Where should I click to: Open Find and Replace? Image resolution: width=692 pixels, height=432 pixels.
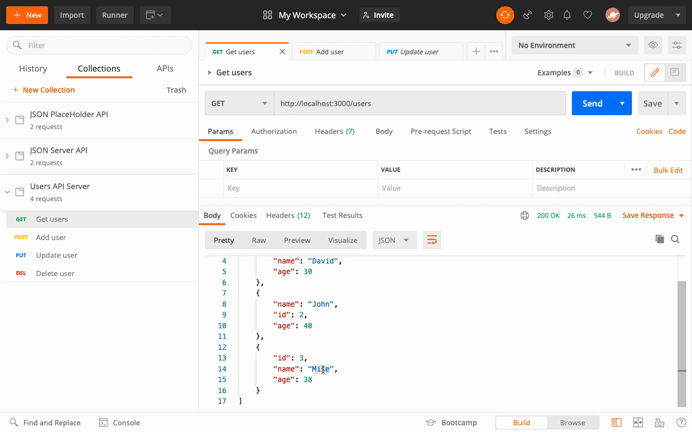[x=45, y=423]
